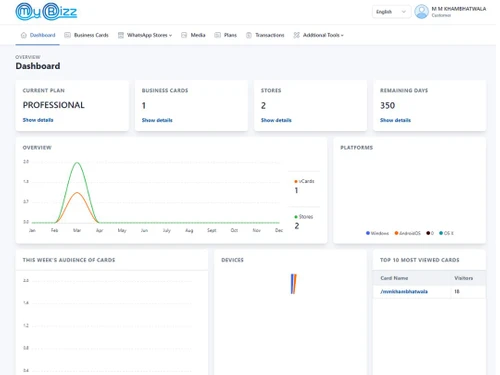Viewport: 500px width, 375px height.
Task: Click the visitors count 18 cell
Action: click(x=457, y=291)
